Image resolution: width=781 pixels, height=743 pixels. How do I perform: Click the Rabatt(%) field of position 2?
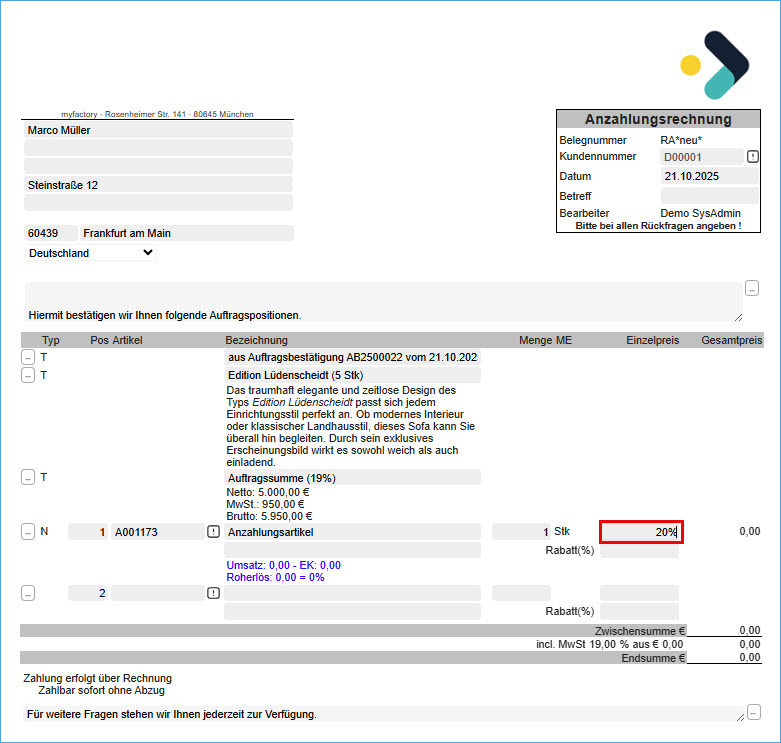coord(640,612)
